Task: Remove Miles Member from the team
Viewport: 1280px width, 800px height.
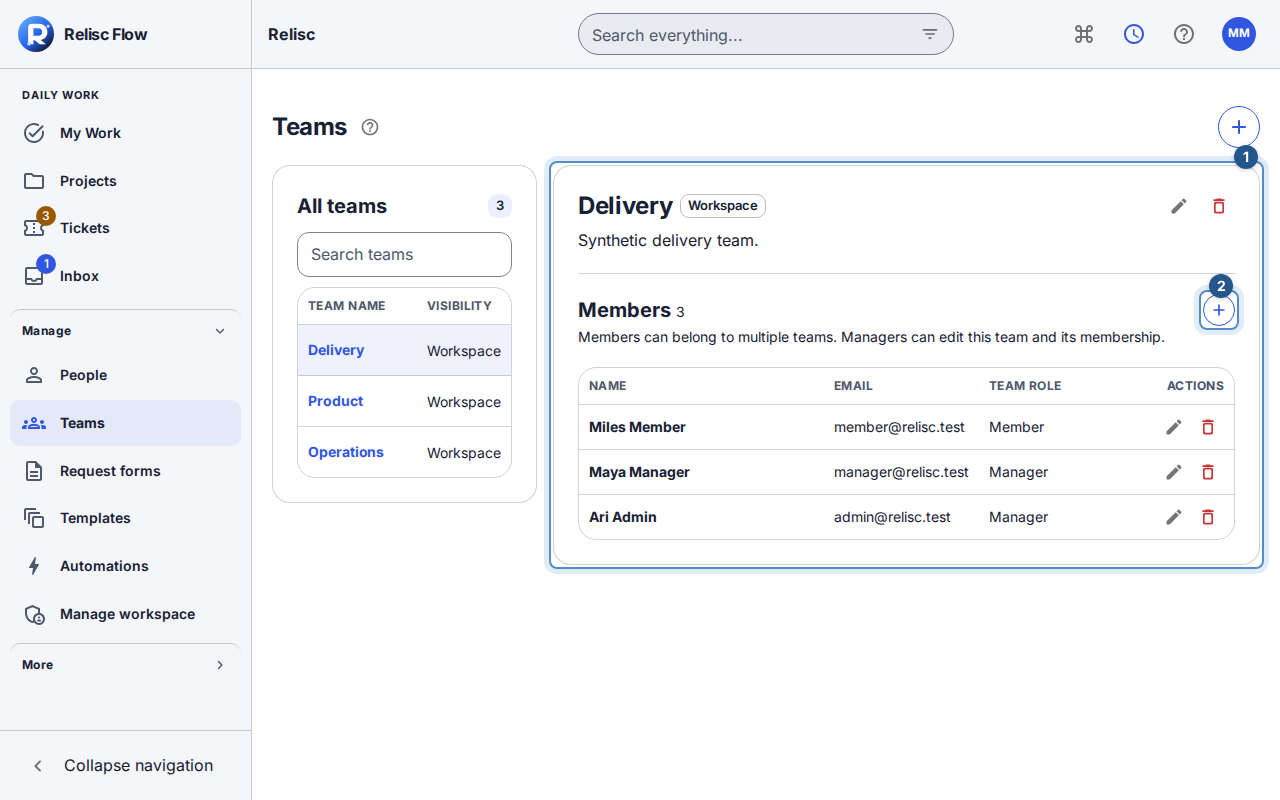Action: pos(1208,427)
